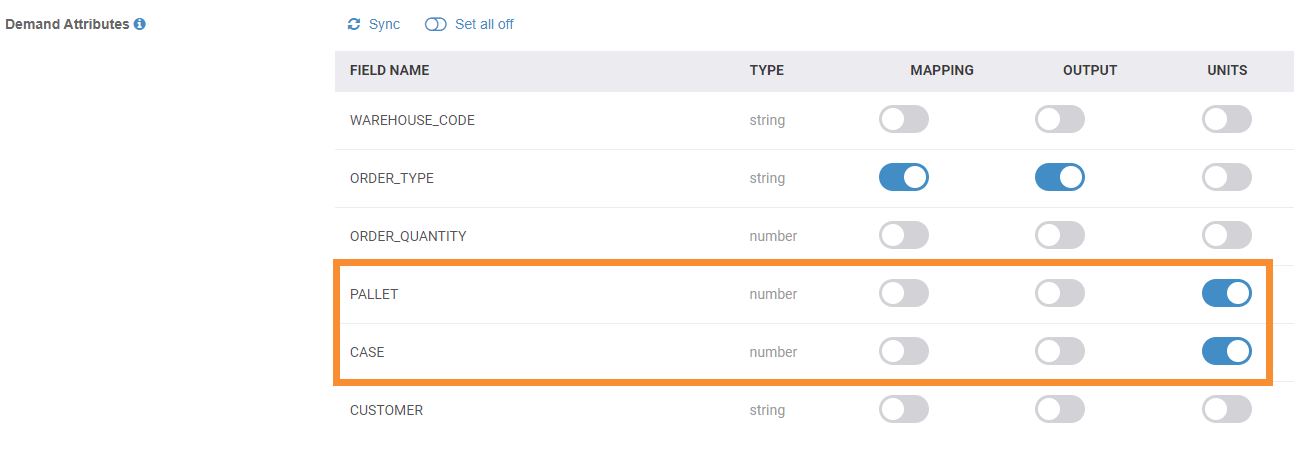Viewport: 1298px width, 453px height.
Task: Disable mapping toggle for ORDER_TYPE
Action: (903, 178)
